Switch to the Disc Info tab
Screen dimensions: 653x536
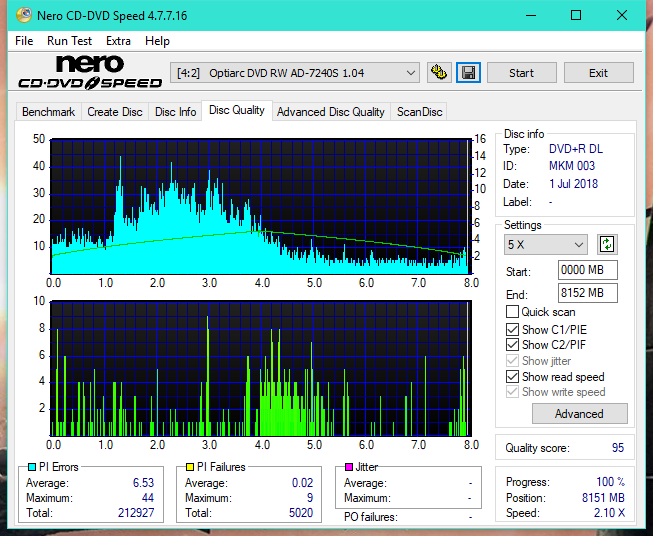175,112
